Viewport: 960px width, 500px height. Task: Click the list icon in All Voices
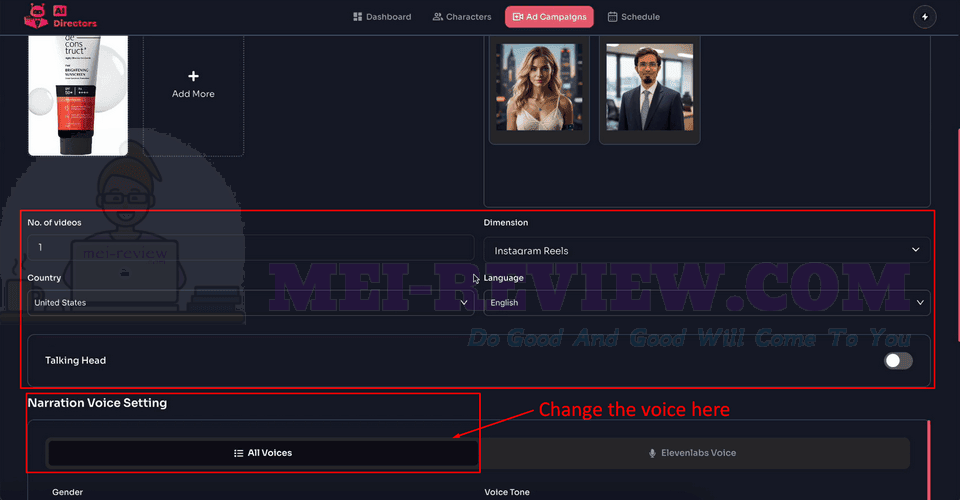click(x=238, y=453)
